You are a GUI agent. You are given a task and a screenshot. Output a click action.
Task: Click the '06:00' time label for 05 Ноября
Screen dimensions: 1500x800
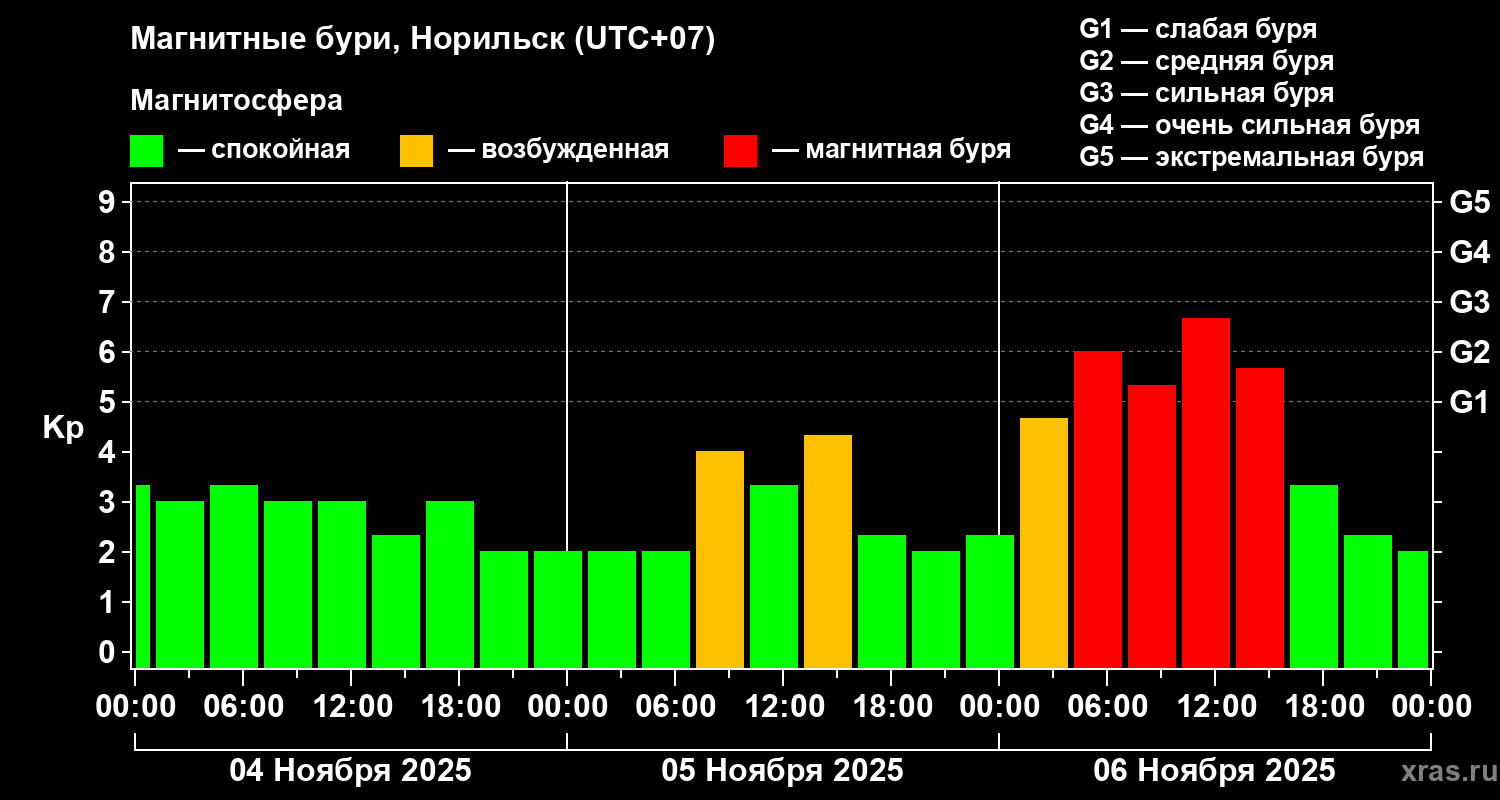point(675,706)
